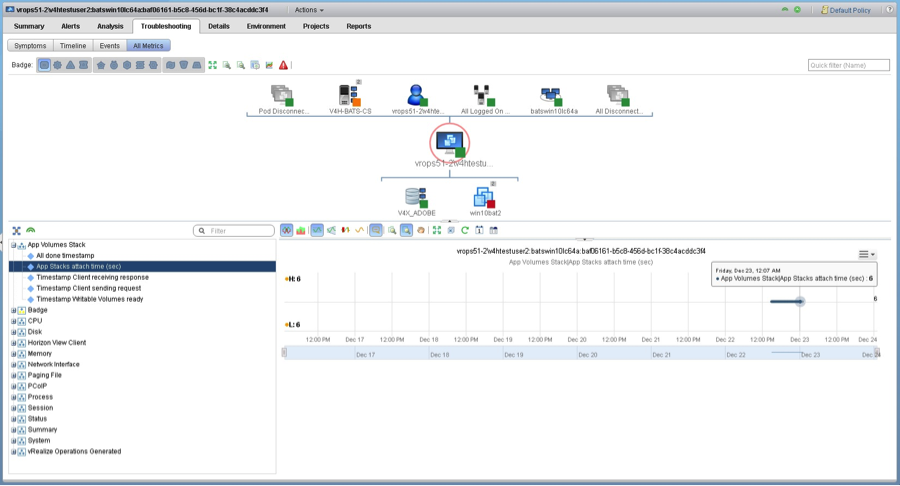Open the Actions dropdown menu
This screenshot has width=900, height=486.
click(309, 9)
